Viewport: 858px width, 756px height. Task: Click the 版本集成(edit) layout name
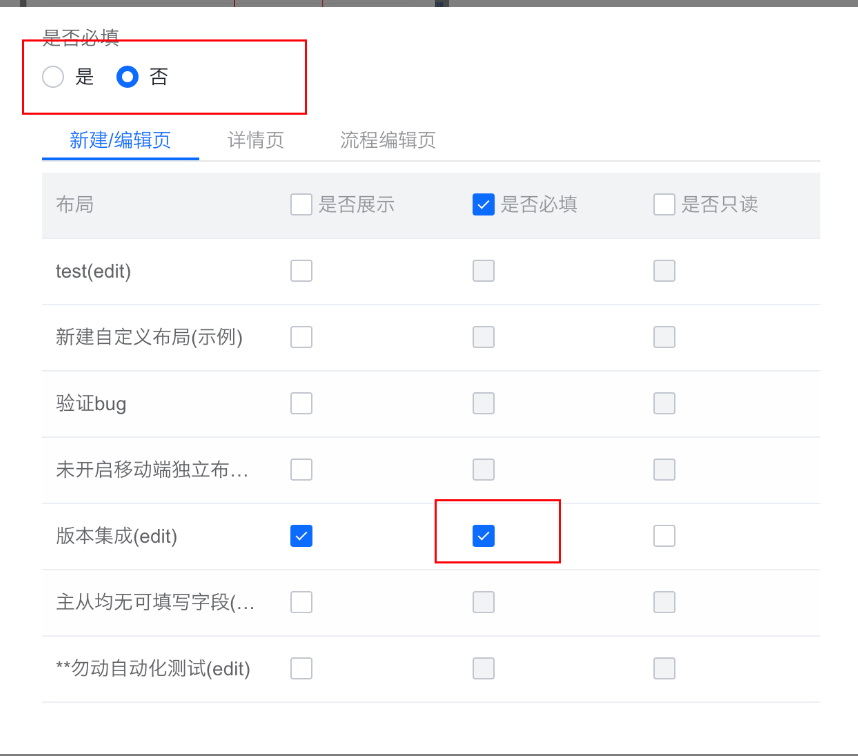point(117,536)
